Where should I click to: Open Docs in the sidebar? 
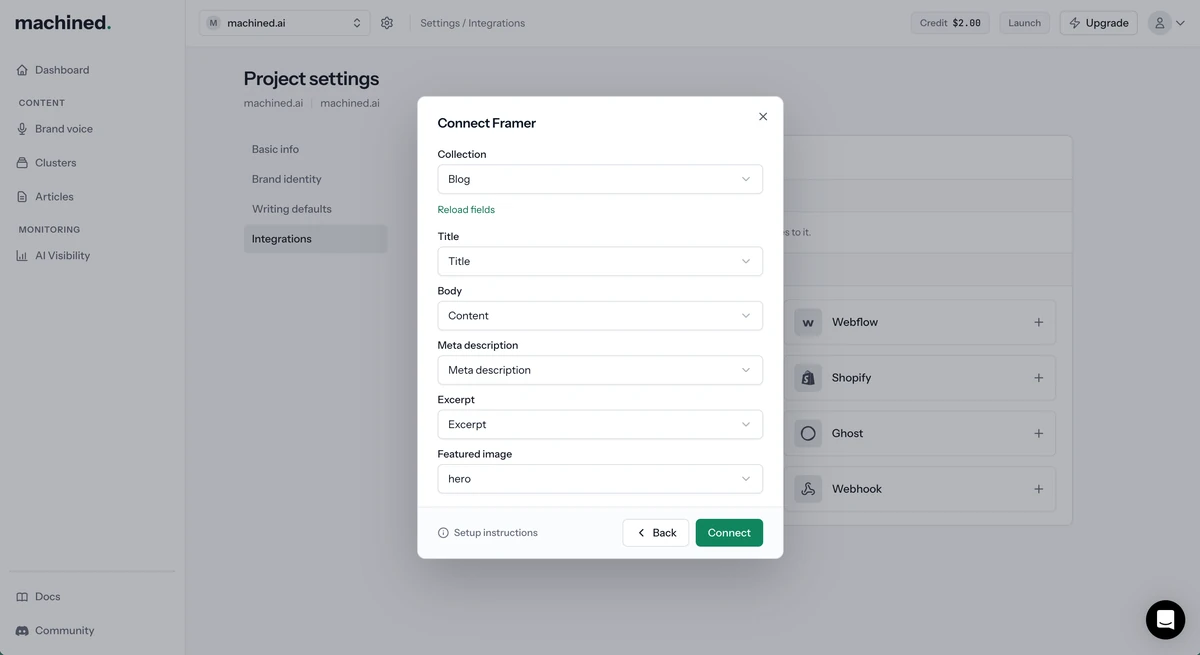[x=47, y=597]
